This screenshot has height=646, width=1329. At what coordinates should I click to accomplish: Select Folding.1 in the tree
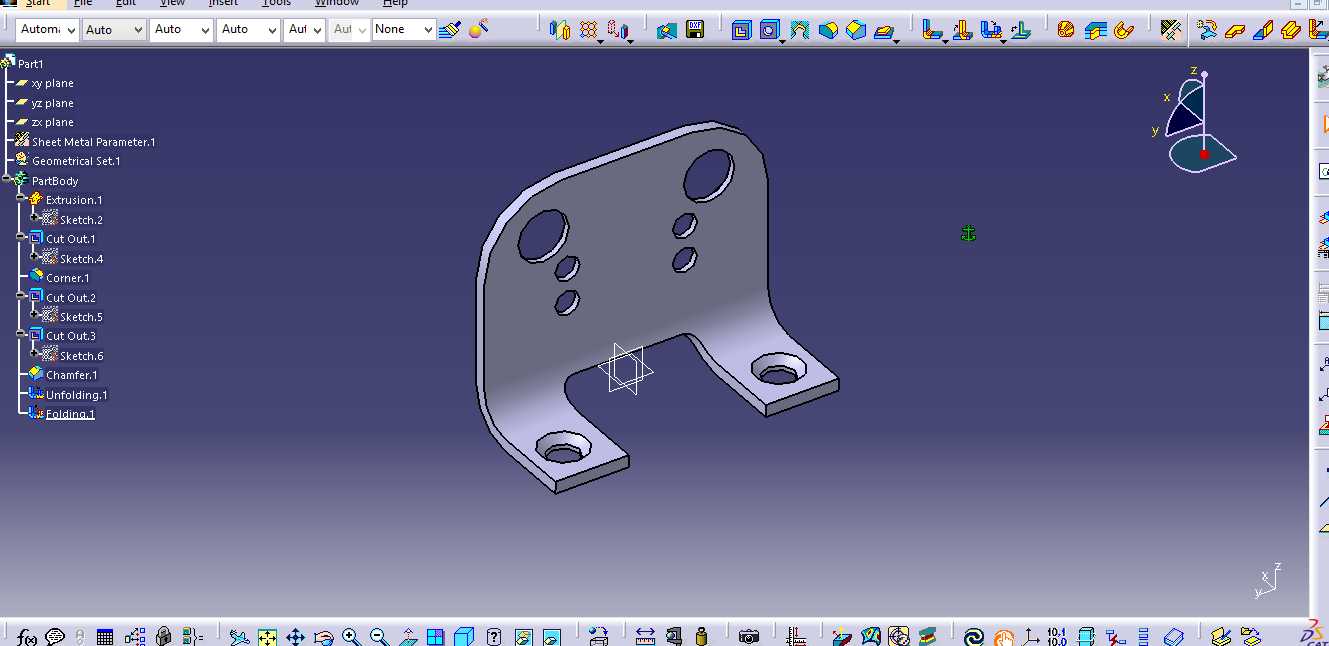coord(70,414)
